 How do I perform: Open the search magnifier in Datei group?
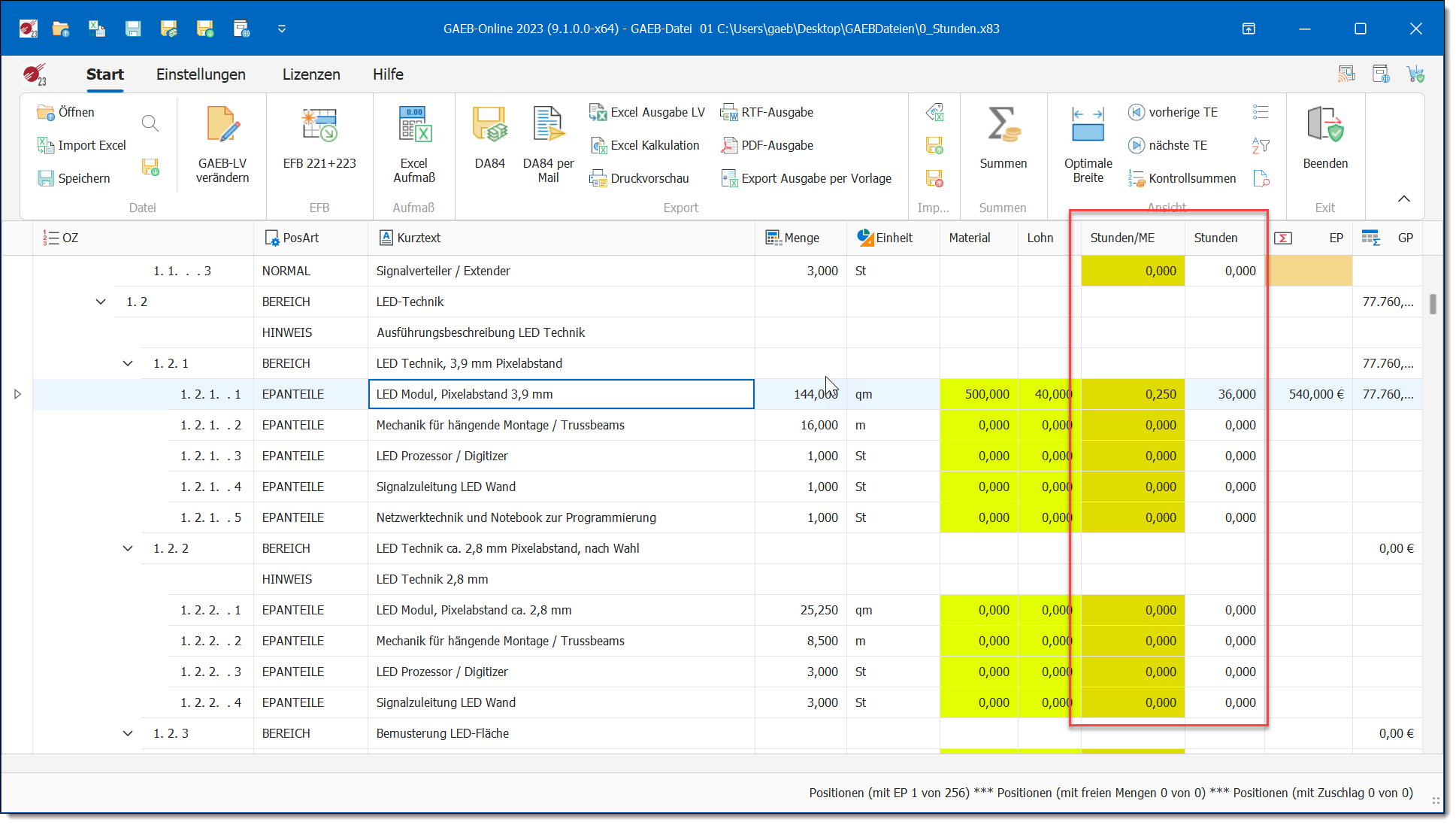tap(150, 123)
